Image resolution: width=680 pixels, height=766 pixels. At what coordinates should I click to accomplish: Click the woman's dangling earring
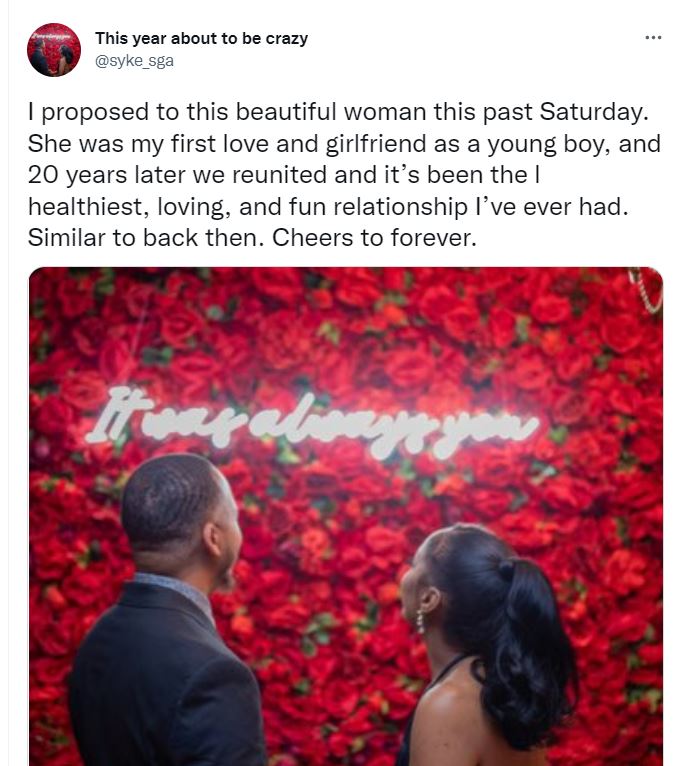click(420, 621)
